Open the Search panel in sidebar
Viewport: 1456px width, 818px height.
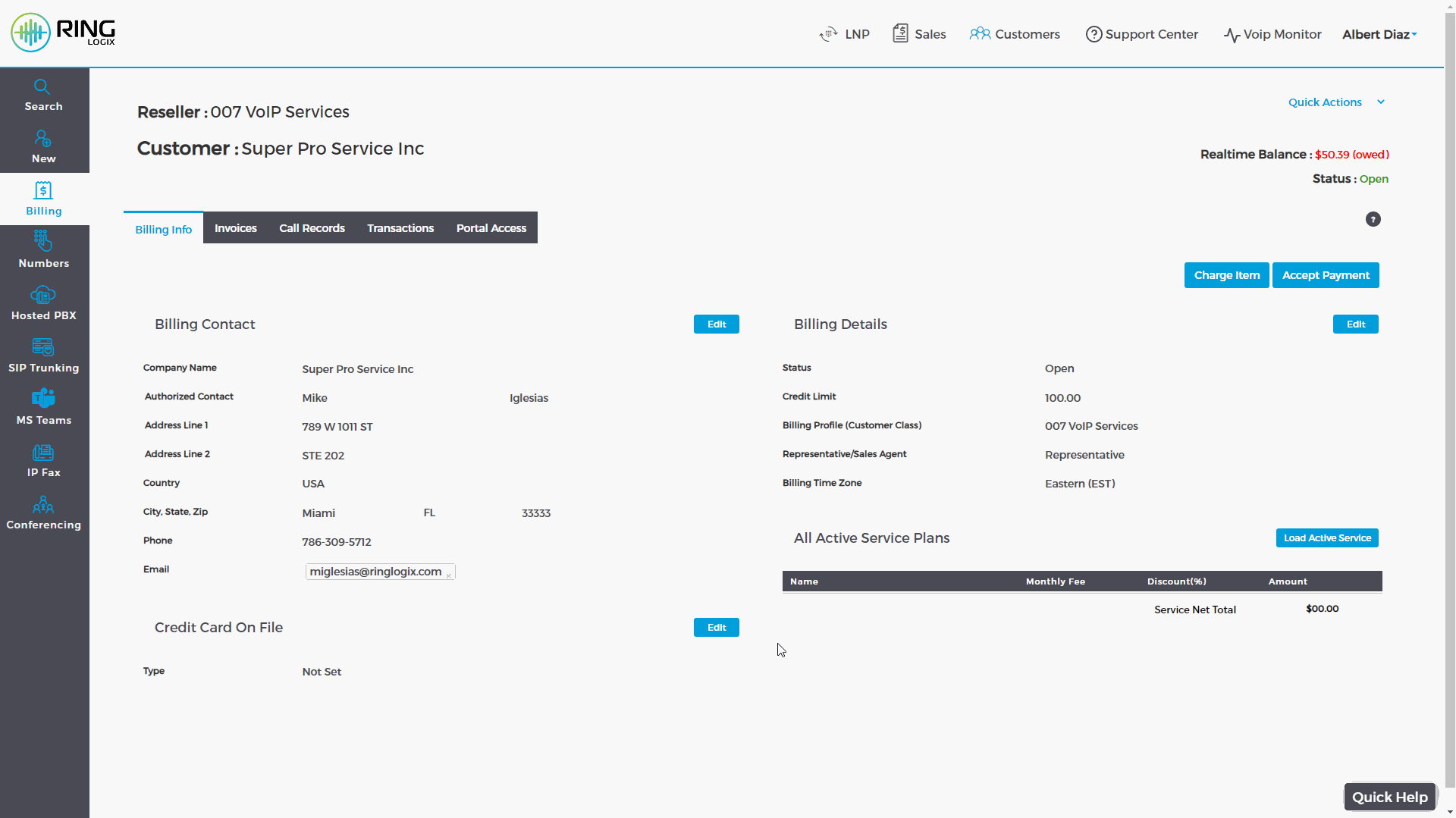click(x=43, y=93)
